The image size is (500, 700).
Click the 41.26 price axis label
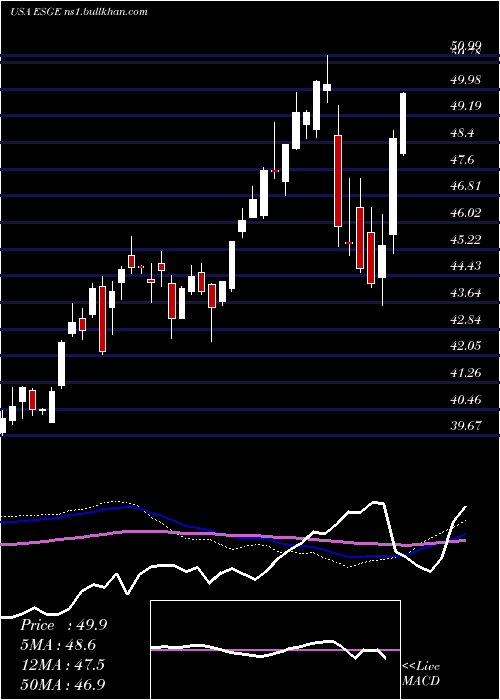coord(466,373)
